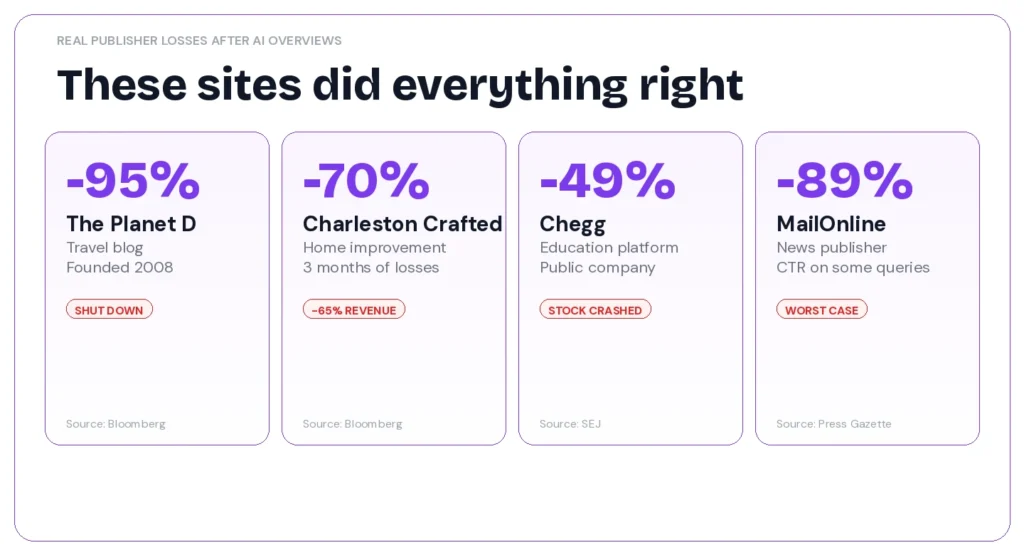Open the Source: SEJ link
The height and width of the screenshot is (555, 1024).
point(570,424)
